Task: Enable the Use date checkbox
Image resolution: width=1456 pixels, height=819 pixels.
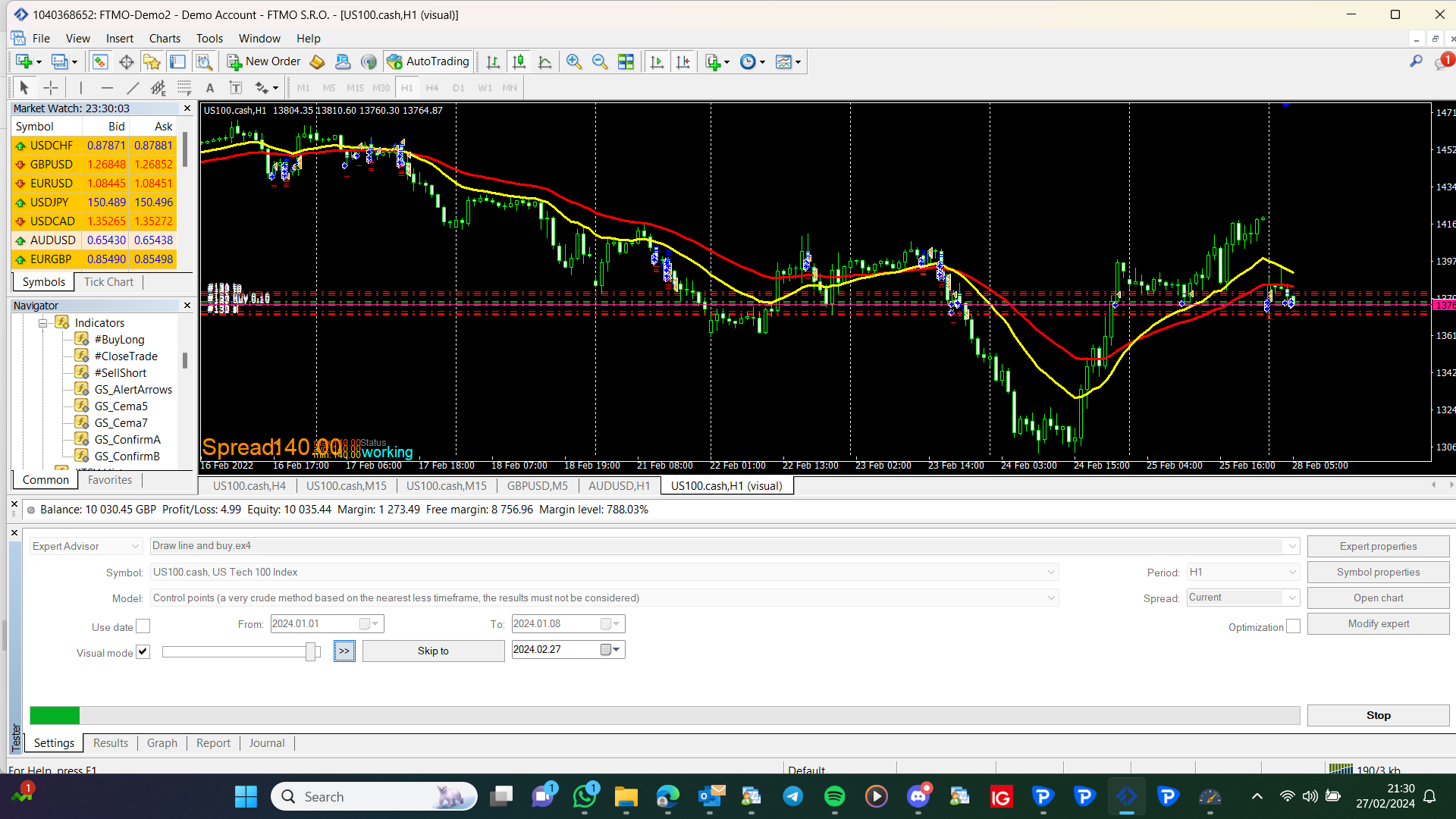Action: click(143, 626)
